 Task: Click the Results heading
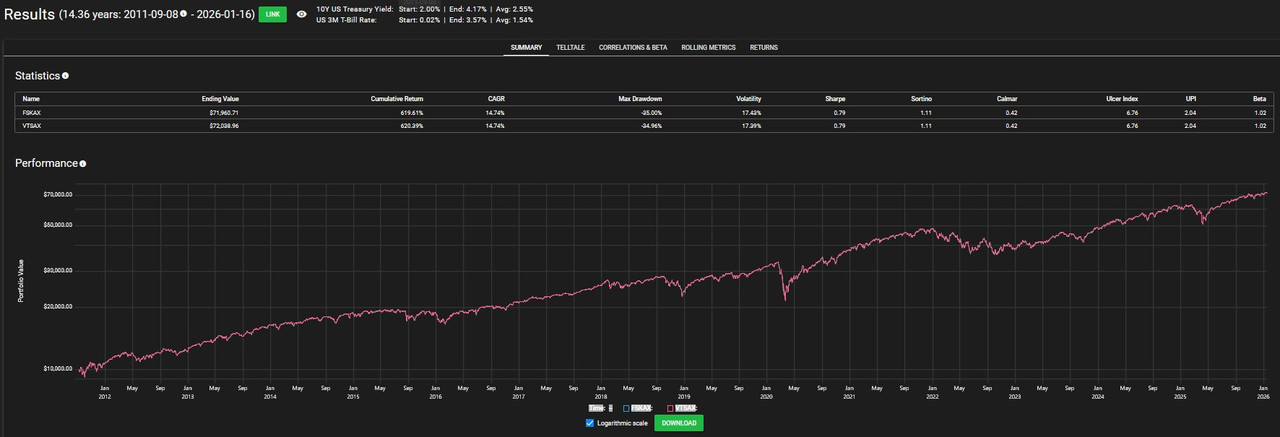pyautogui.click(x=32, y=14)
